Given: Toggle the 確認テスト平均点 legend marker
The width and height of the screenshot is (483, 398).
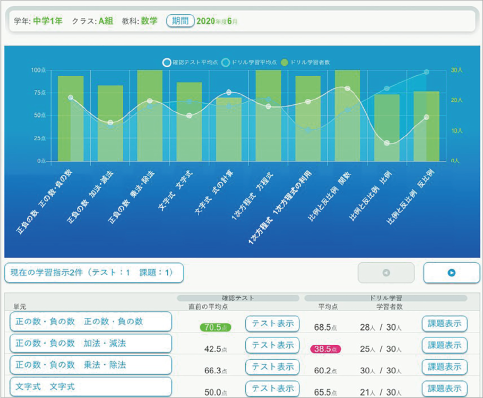Looking at the screenshot, I should click(167, 62).
